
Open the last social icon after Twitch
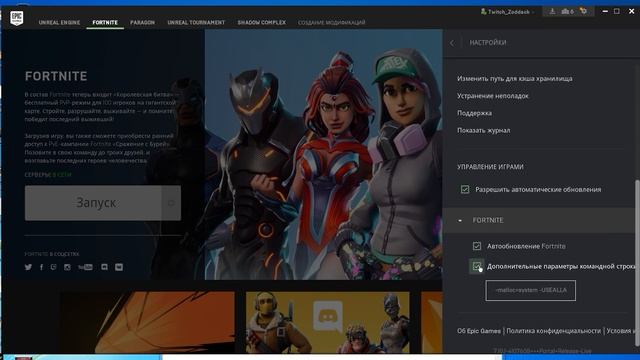[x=119, y=267]
